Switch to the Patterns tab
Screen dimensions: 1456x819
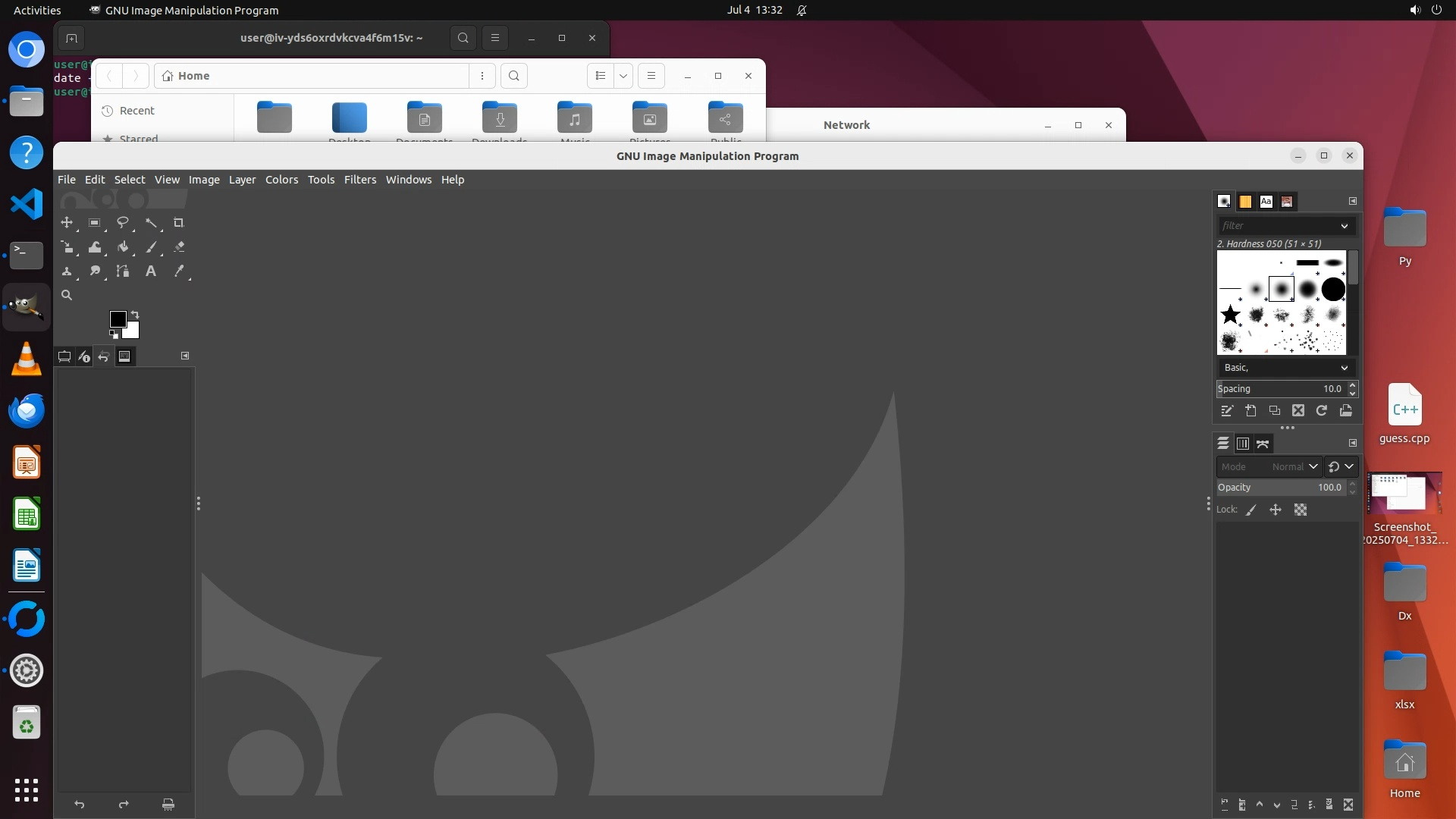(1245, 202)
